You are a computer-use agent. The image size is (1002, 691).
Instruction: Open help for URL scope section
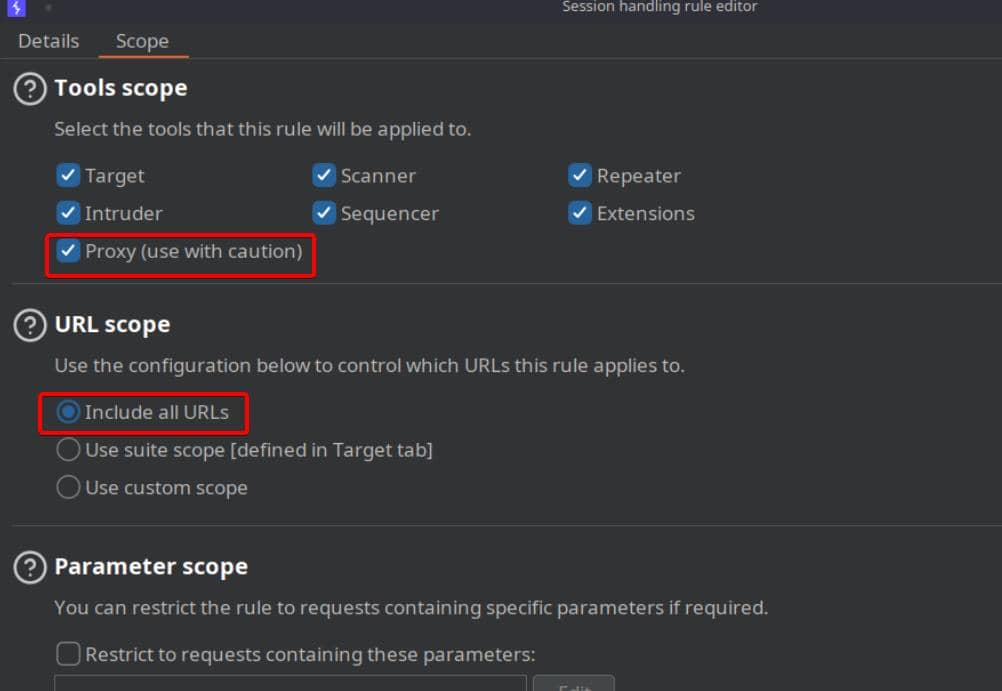point(30,325)
